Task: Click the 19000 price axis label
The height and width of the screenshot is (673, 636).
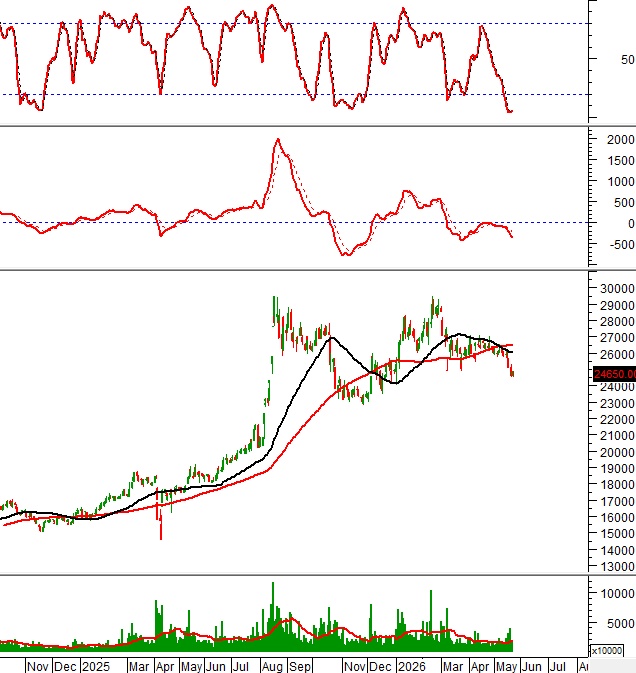Action: click(x=617, y=468)
